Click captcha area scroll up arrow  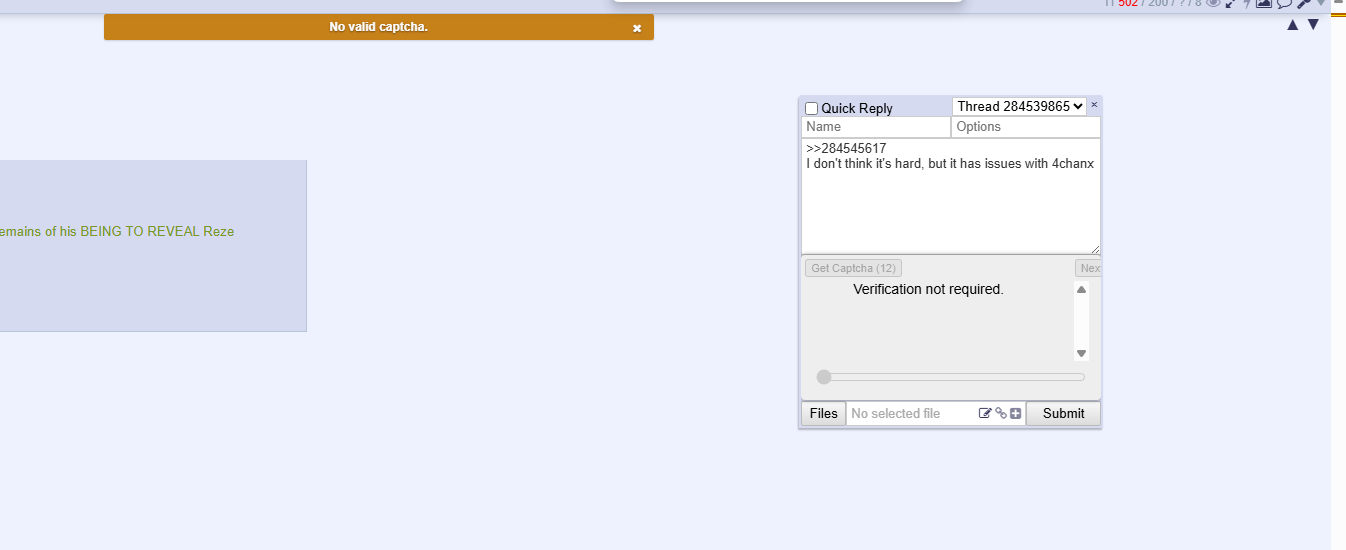pyautogui.click(x=1081, y=289)
